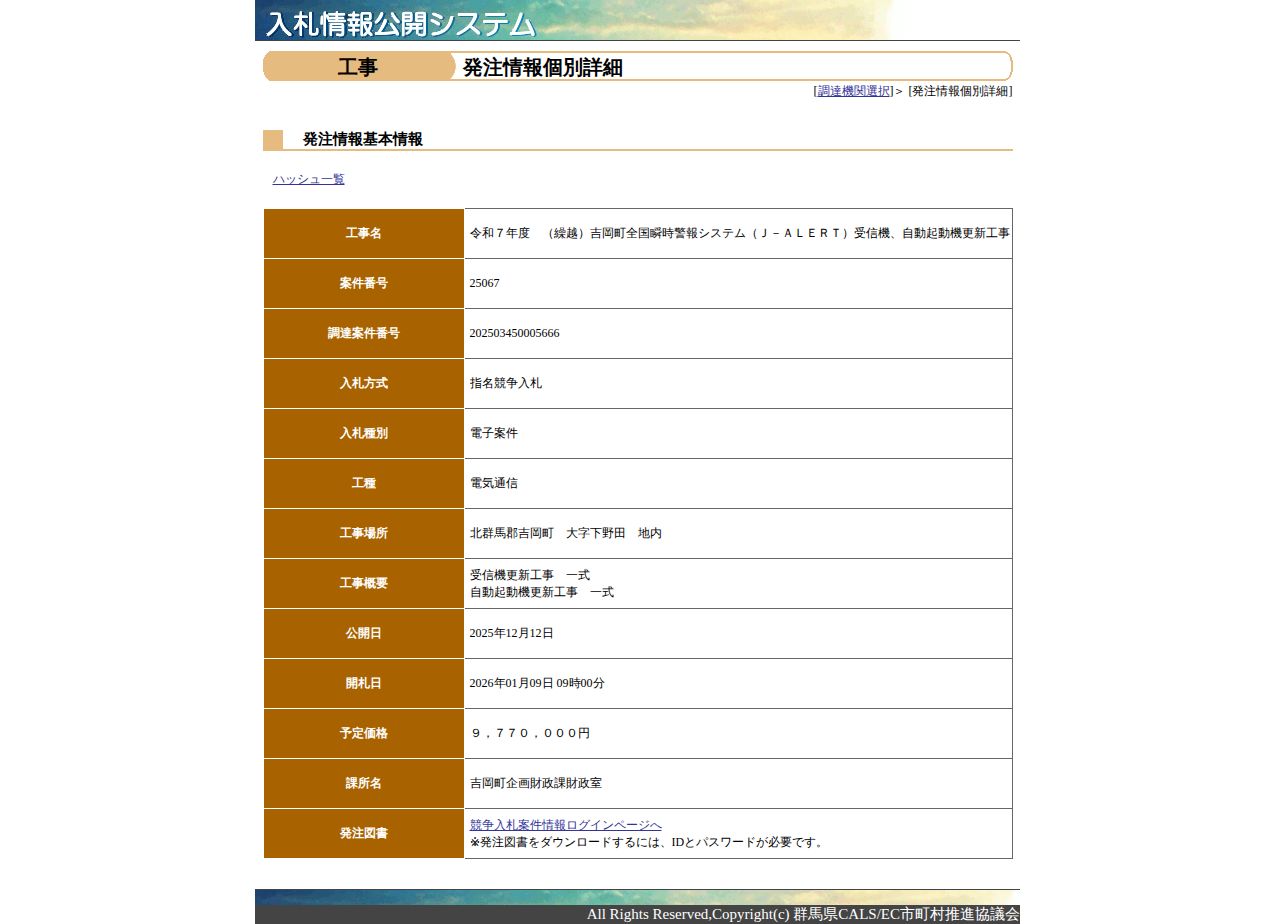Select the 吉岡町企画財政課財政室 value
This screenshot has width=1280, height=924.
[x=536, y=783]
